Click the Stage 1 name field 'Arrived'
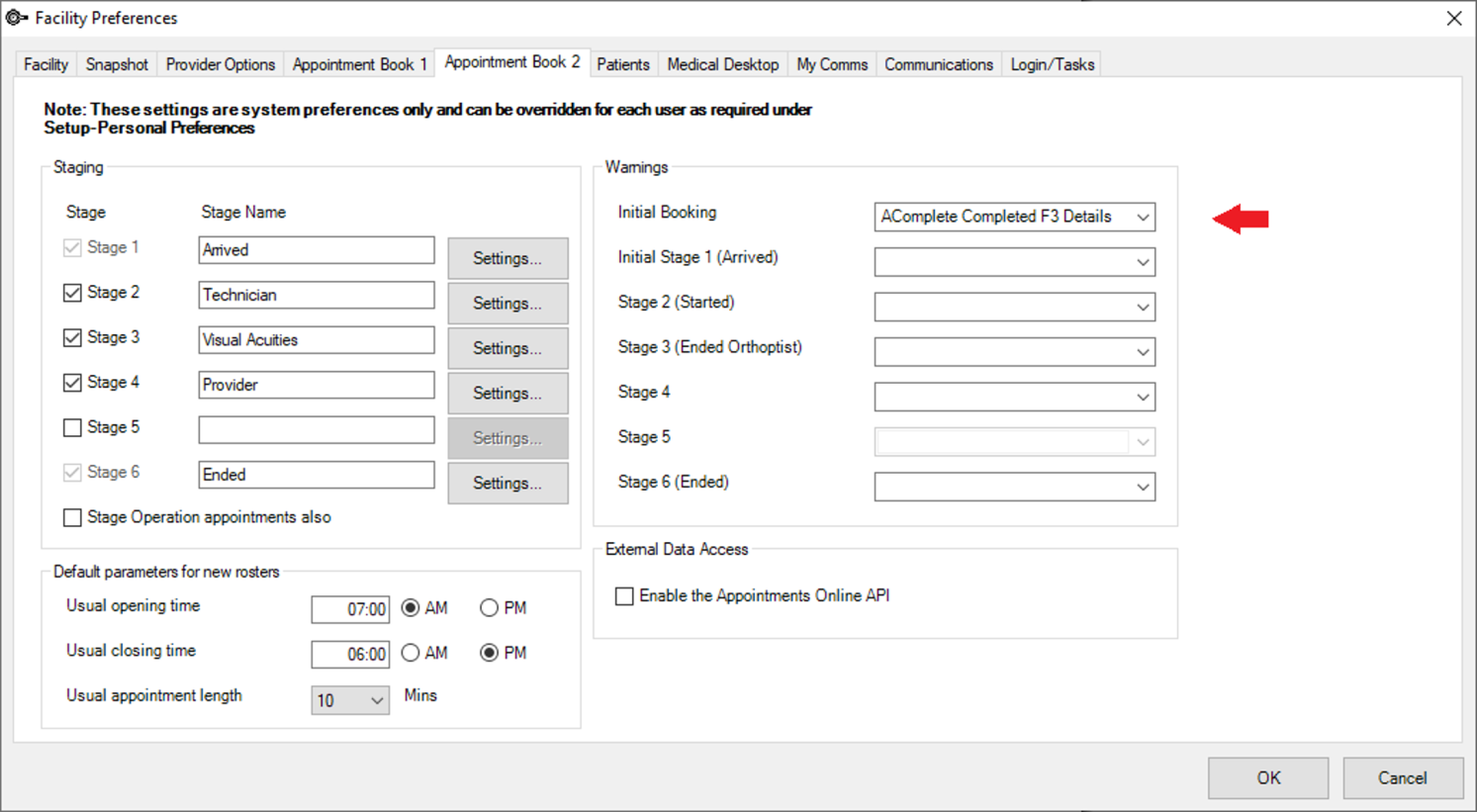Image resolution: width=1477 pixels, height=812 pixels. point(317,250)
